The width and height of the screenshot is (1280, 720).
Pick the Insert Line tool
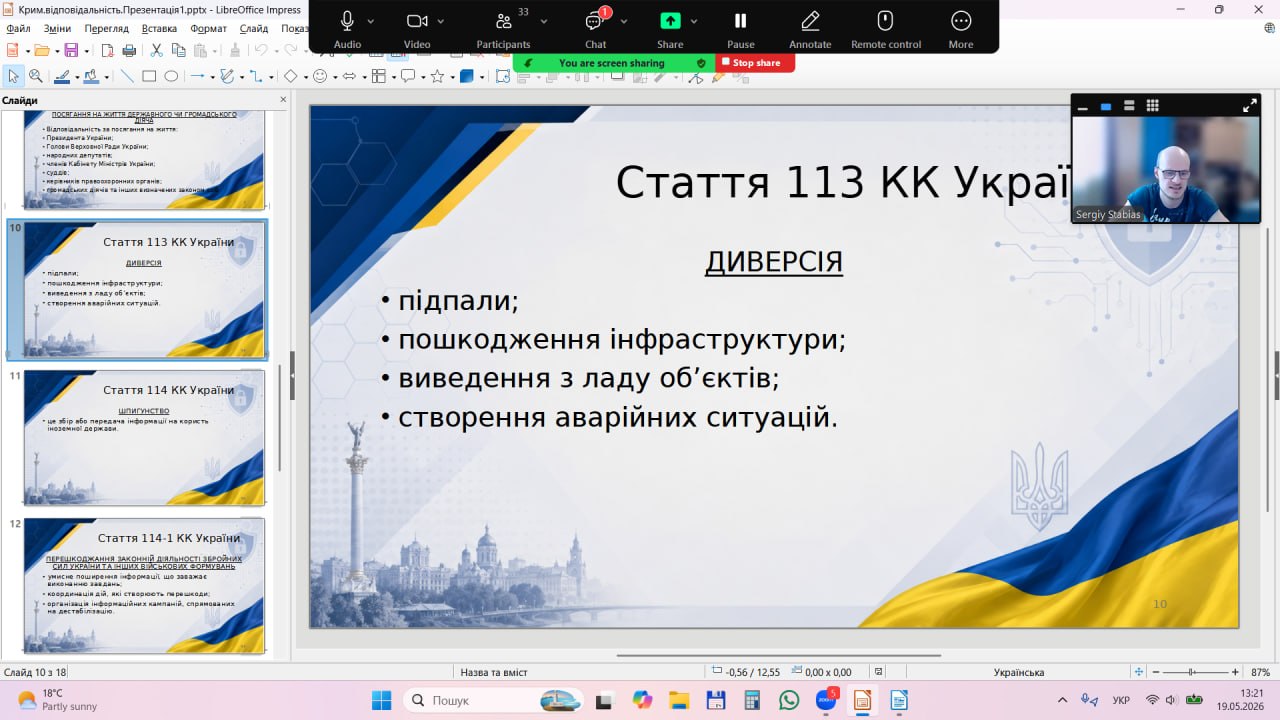127,76
